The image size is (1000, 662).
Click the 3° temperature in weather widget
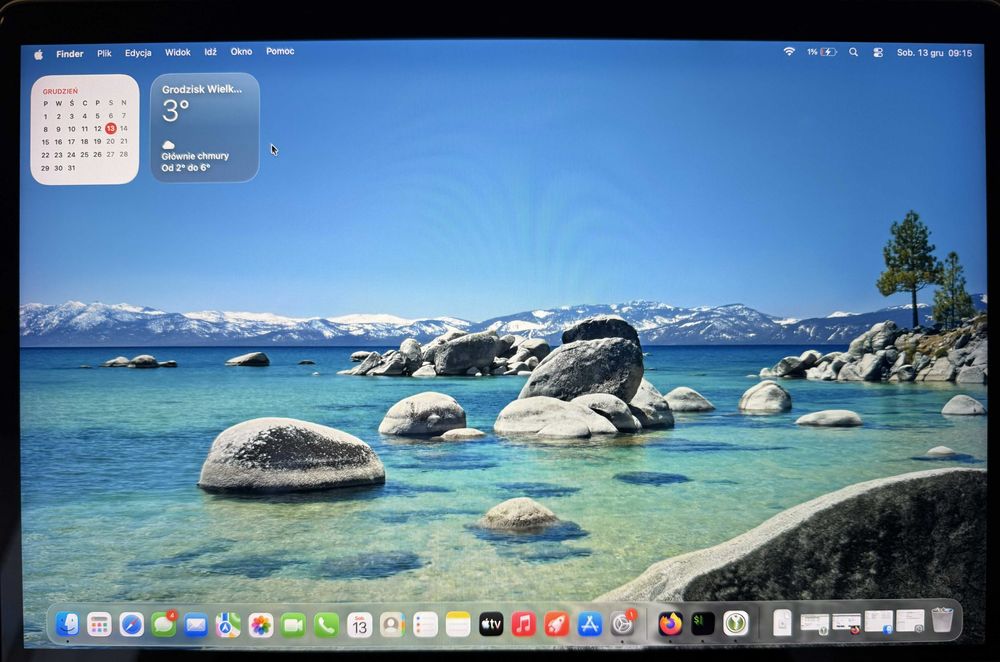[x=175, y=111]
